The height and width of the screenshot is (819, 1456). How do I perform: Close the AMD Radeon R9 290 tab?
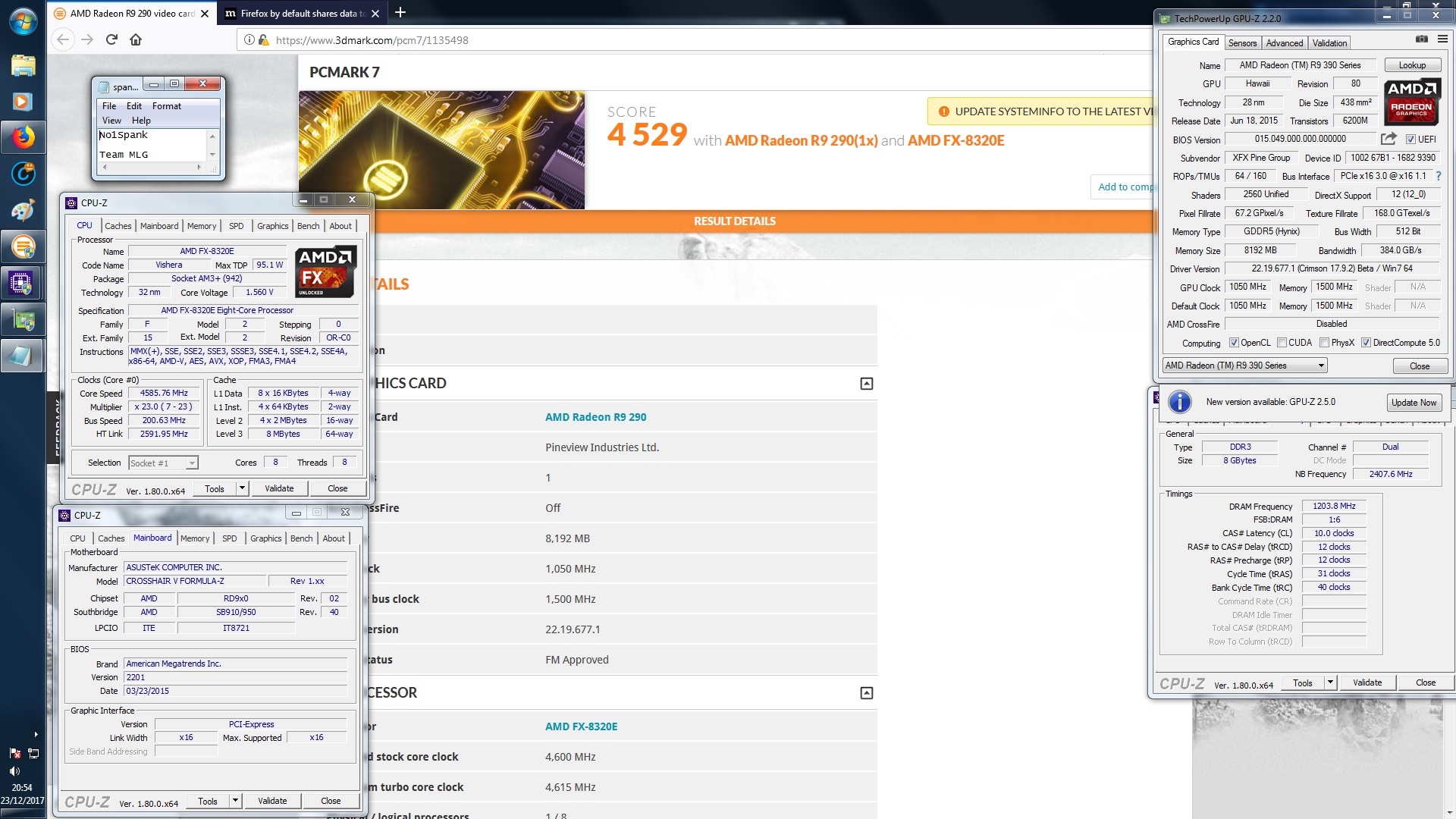pyautogui.click(x=205, y=14)
